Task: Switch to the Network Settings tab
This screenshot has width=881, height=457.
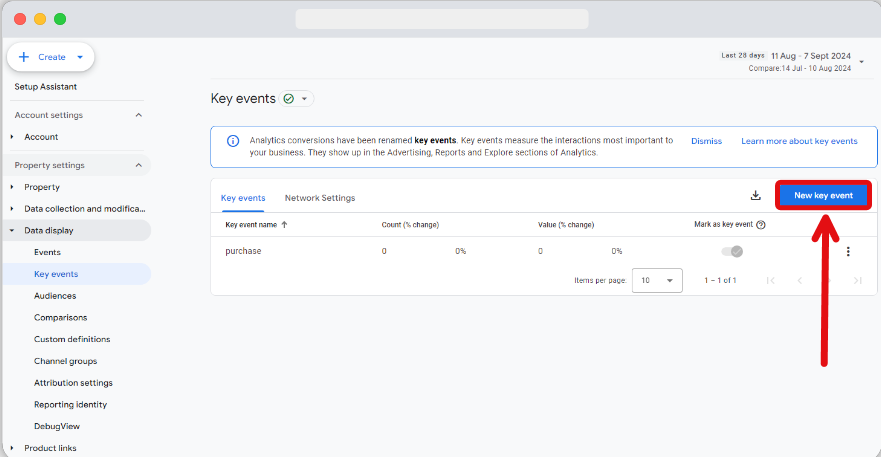Action: (x=320, y=198)
